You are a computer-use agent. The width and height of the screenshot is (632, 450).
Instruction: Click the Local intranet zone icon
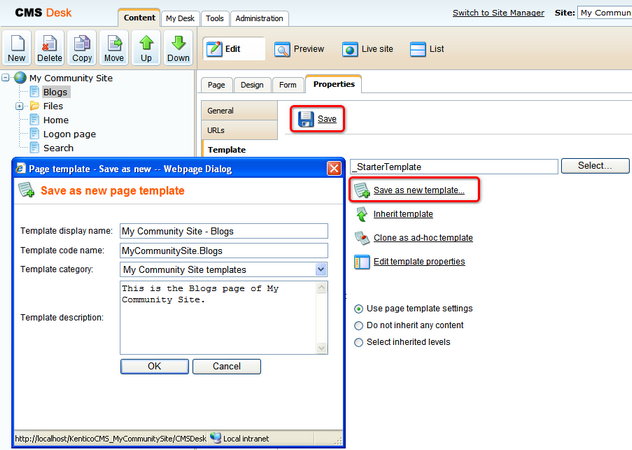tap(216, 438)
